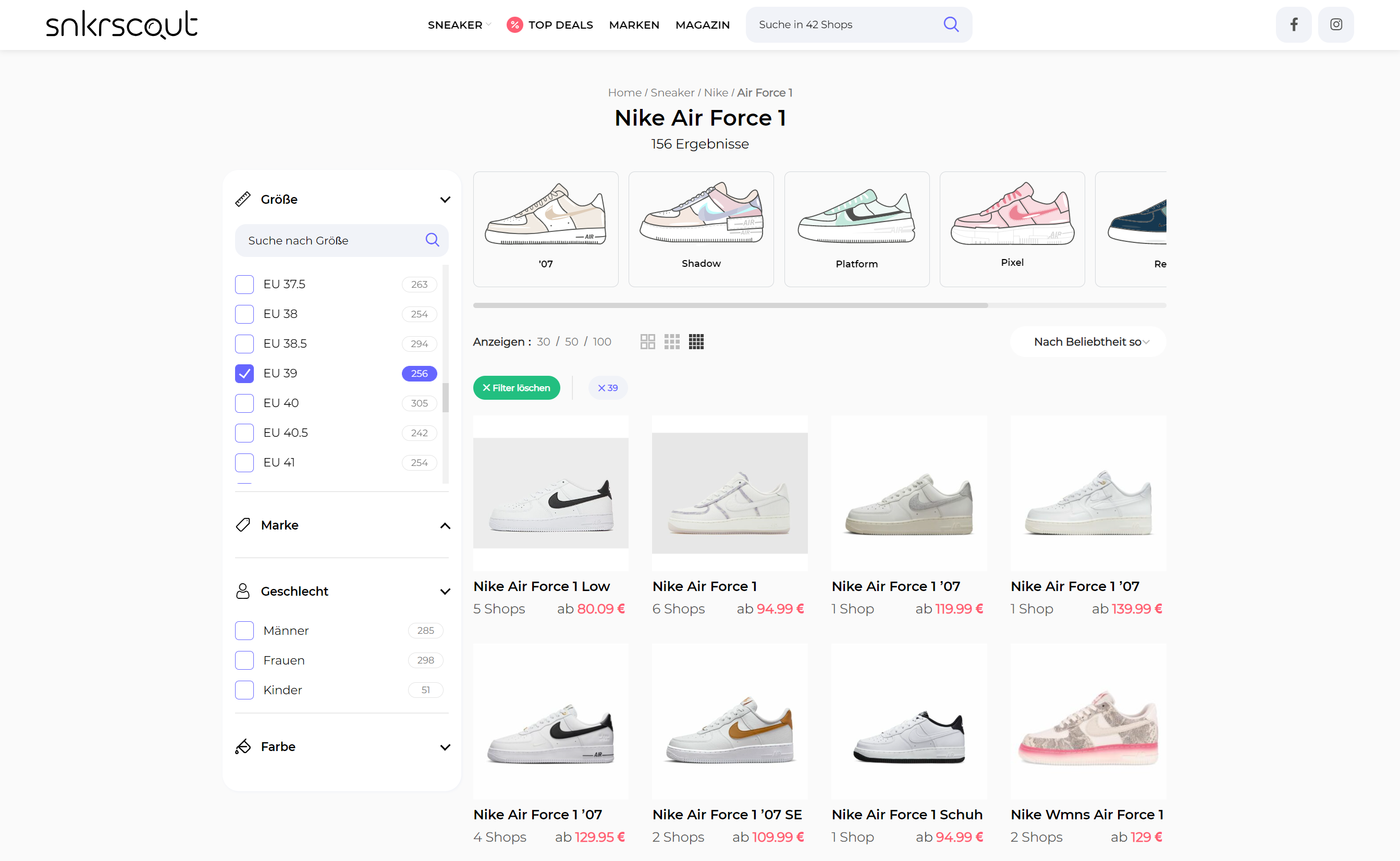
Task: Check the EU 37.5 size box
Action: point(244,284)
